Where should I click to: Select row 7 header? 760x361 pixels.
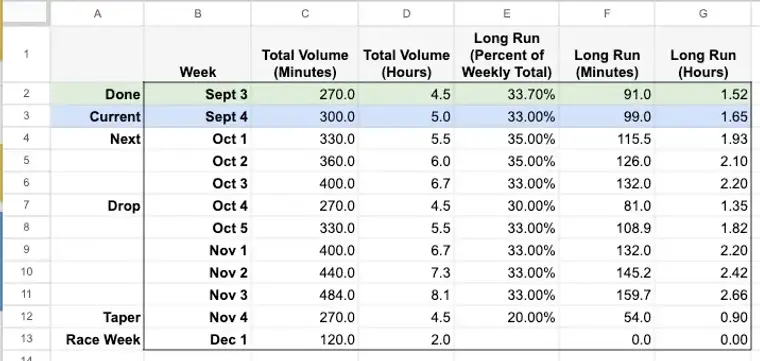click(x=26, y=205)
